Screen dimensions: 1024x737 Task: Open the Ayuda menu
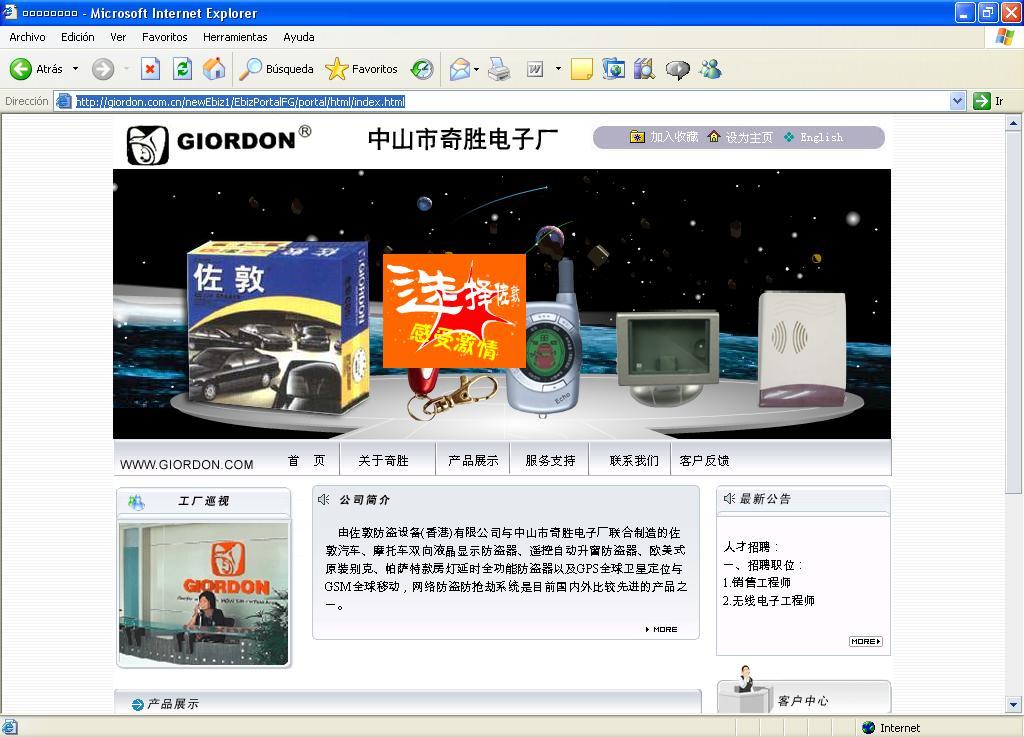298,37
